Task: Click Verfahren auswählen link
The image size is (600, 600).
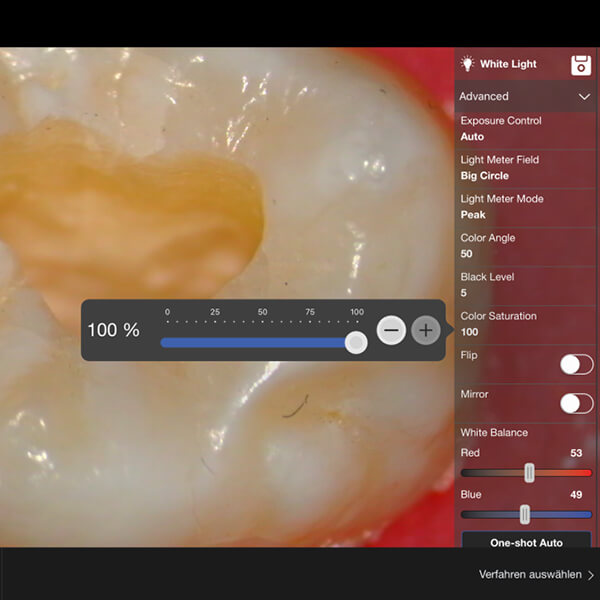Action: point(530,574)
